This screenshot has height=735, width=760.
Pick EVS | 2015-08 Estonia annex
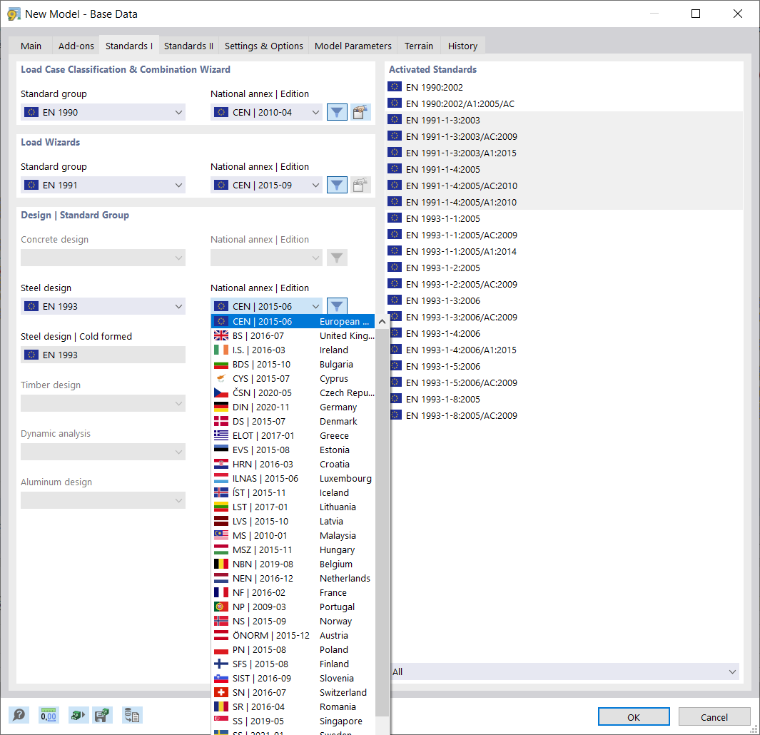293,449
